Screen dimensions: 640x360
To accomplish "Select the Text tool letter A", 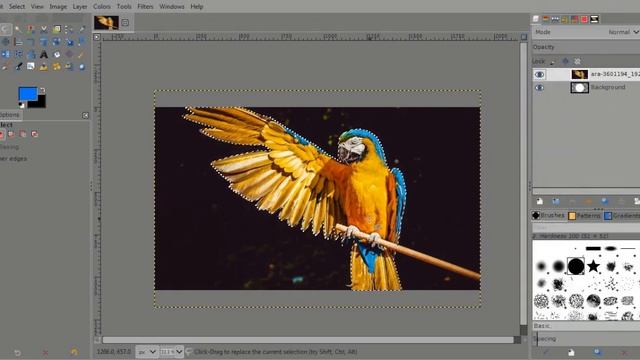I will pos(44,54).
